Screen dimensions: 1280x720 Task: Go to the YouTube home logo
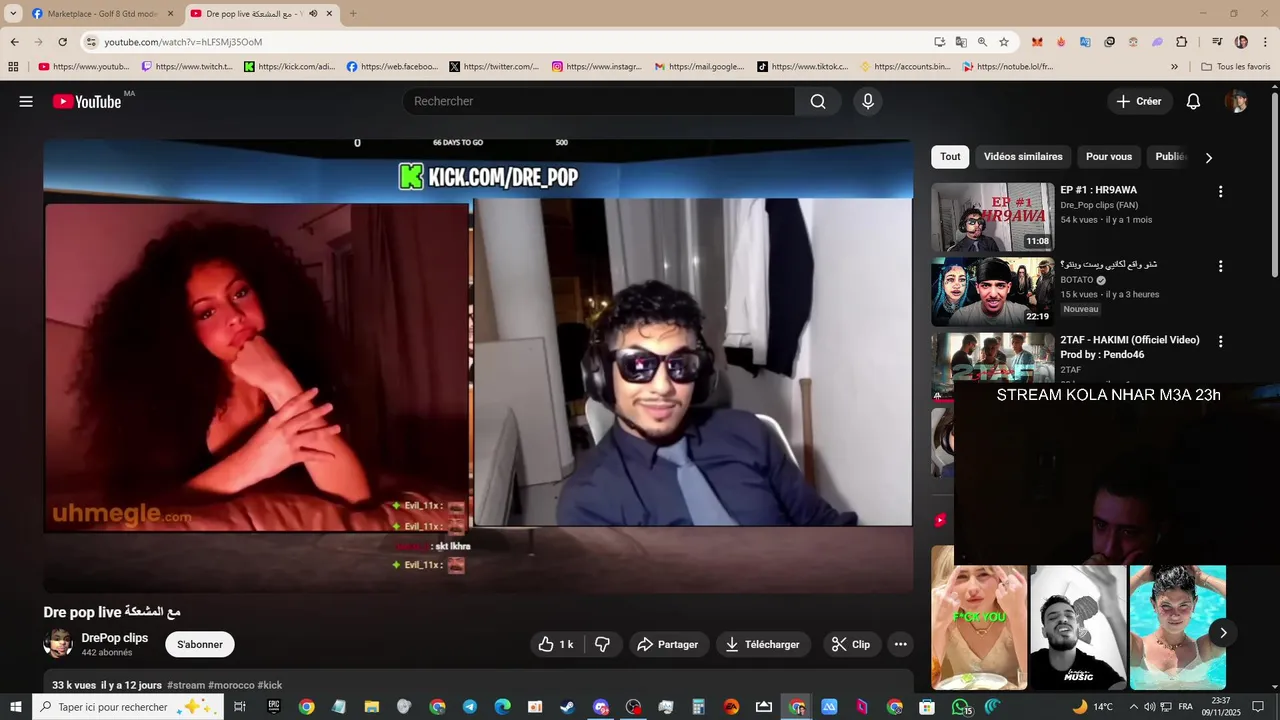(x=87, y=101)
